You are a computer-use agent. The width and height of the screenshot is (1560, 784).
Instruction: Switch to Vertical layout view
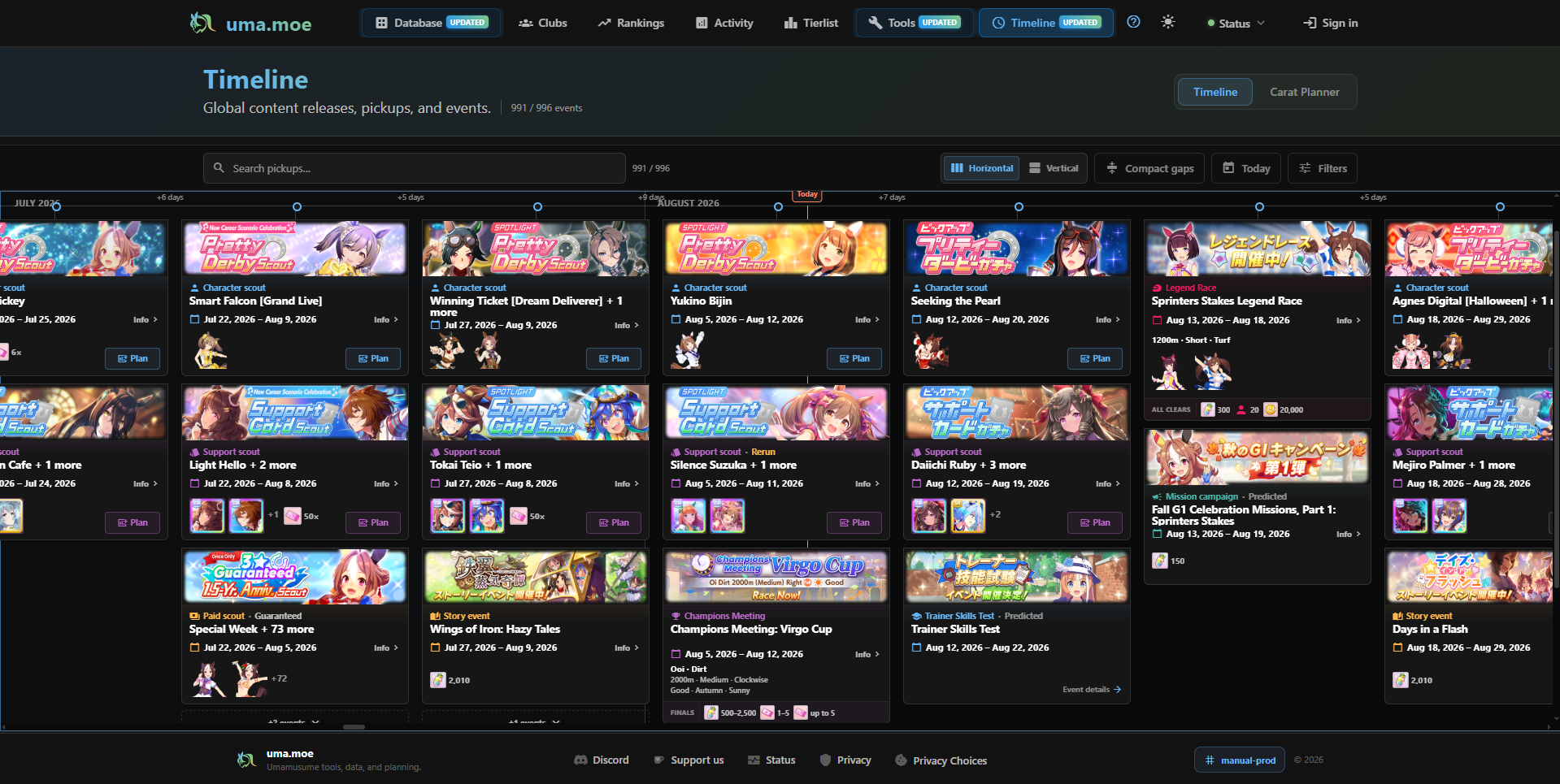click(x=1054, y=168)
